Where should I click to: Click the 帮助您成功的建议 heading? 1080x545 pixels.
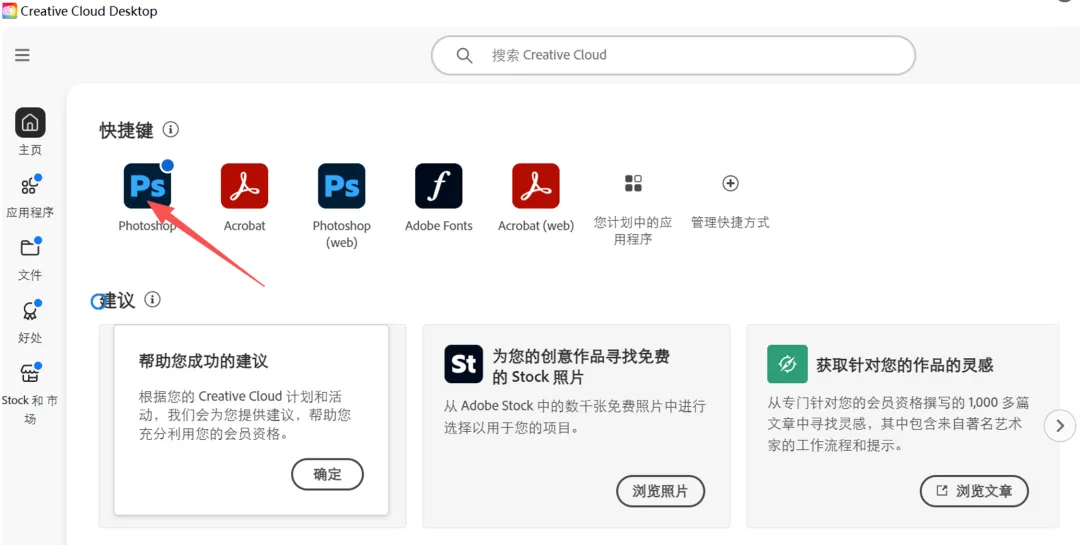point(203,361)
